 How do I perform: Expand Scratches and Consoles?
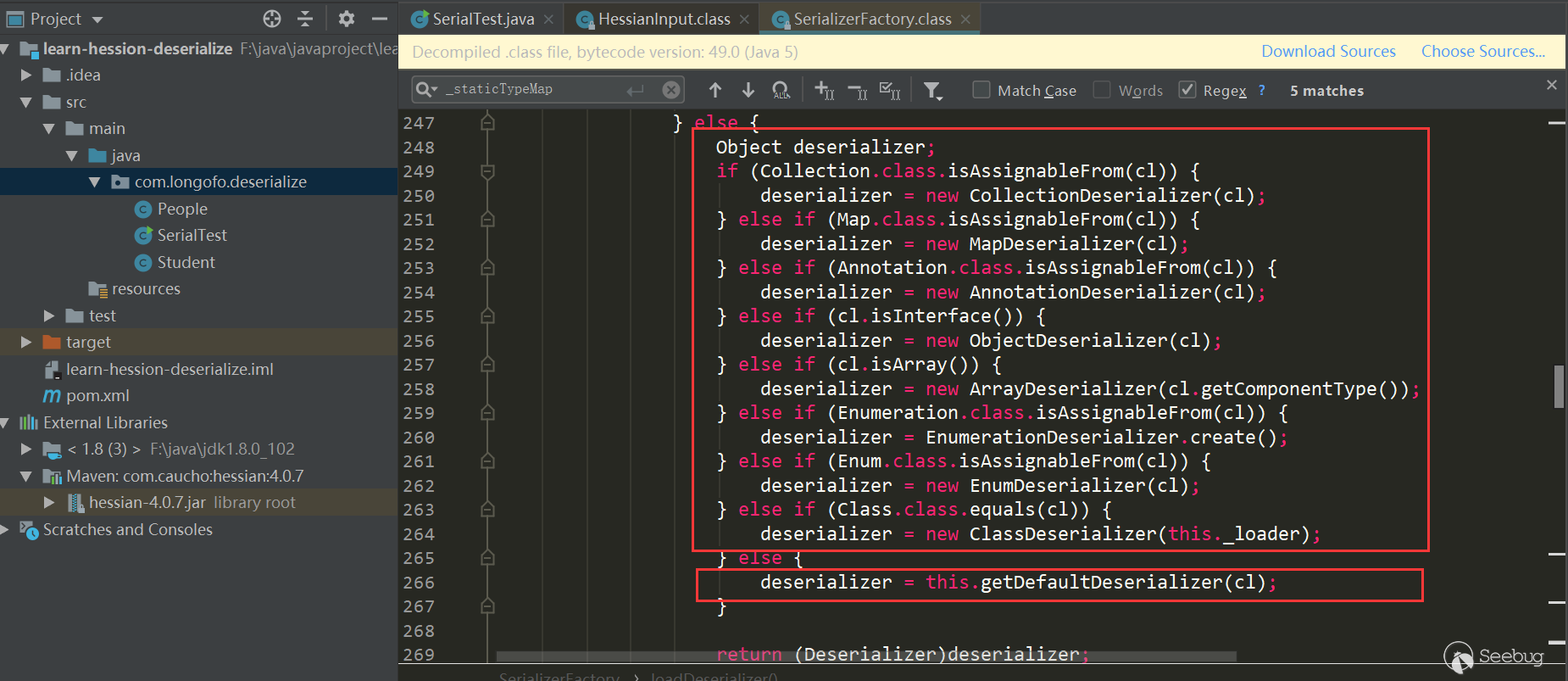click(x=5, y=530)
